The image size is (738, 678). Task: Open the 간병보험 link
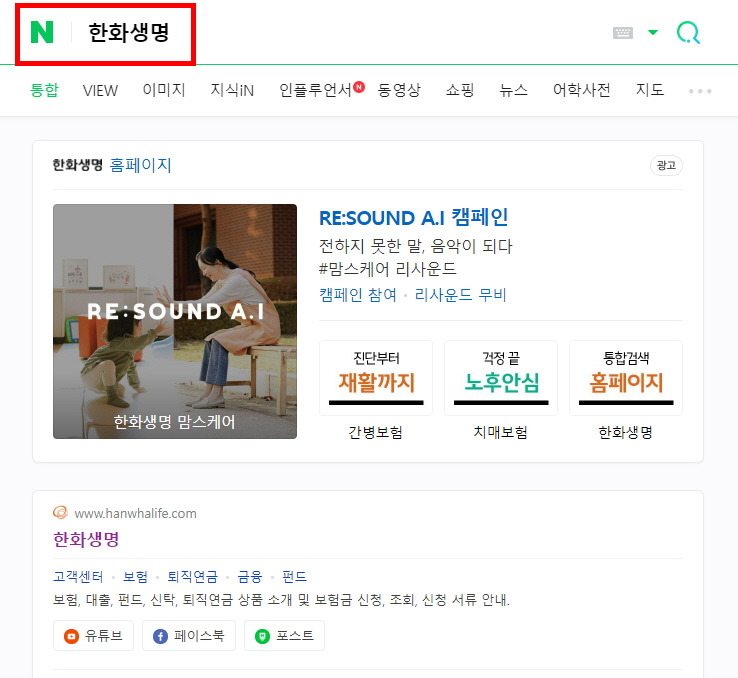coord(376,432)
